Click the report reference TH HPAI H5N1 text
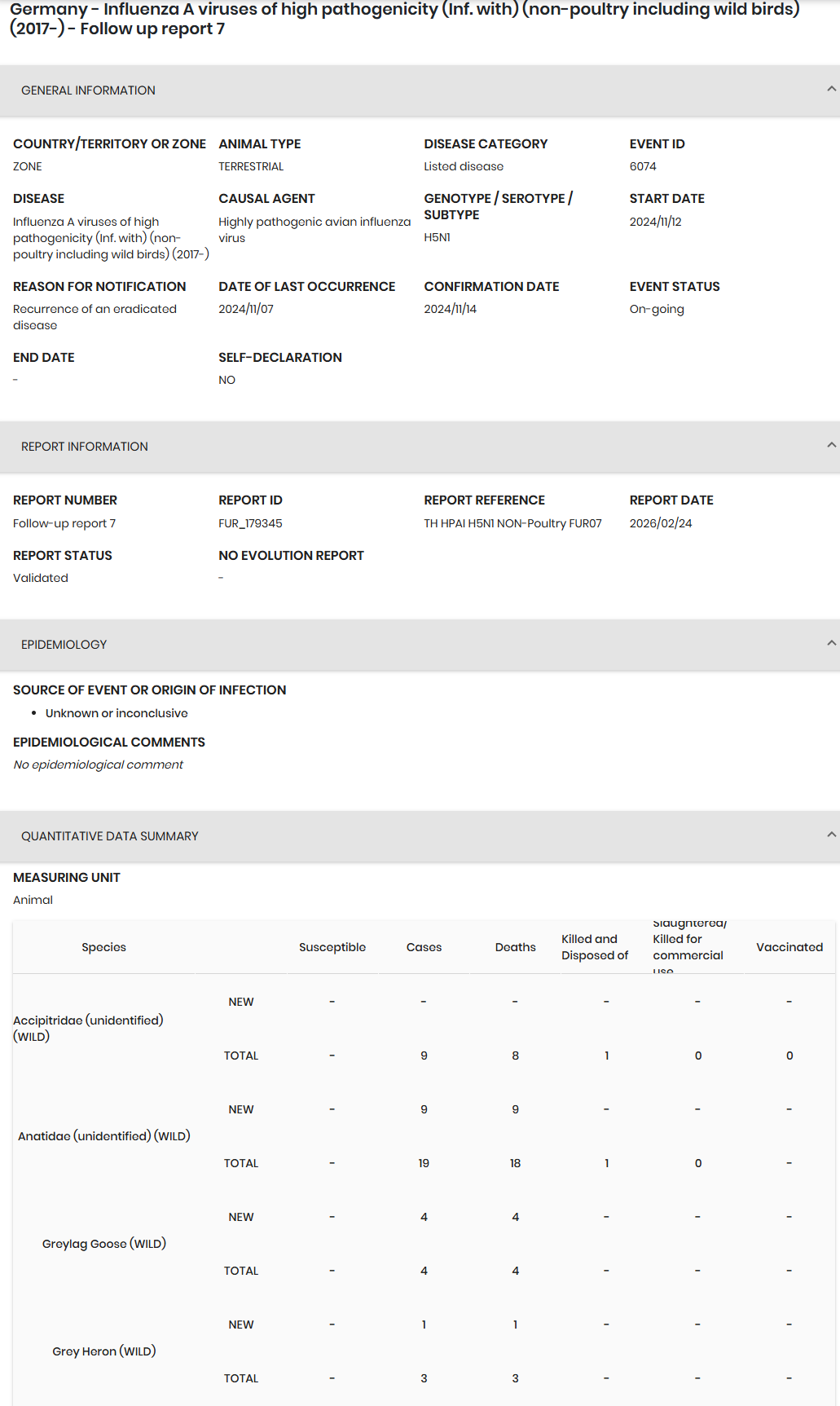This screenshot has height=1406, width=840. point(512,523)
